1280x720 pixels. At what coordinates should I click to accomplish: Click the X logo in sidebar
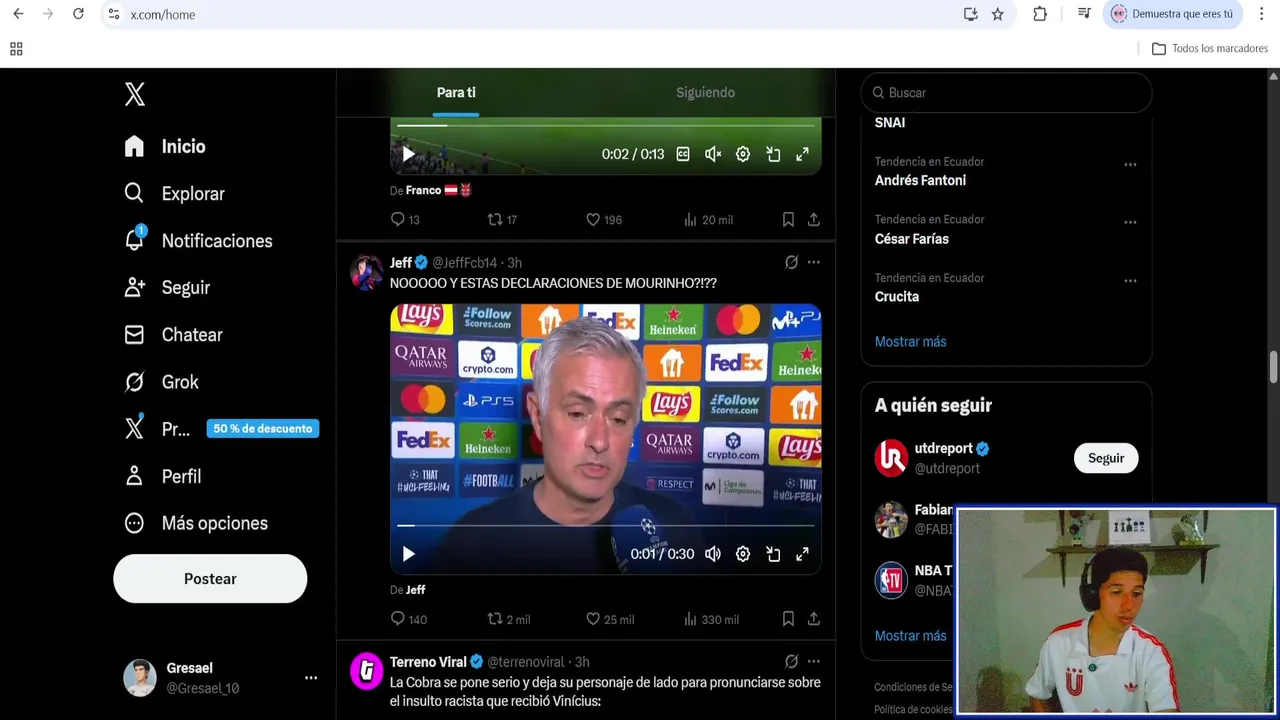pos(135,94)
